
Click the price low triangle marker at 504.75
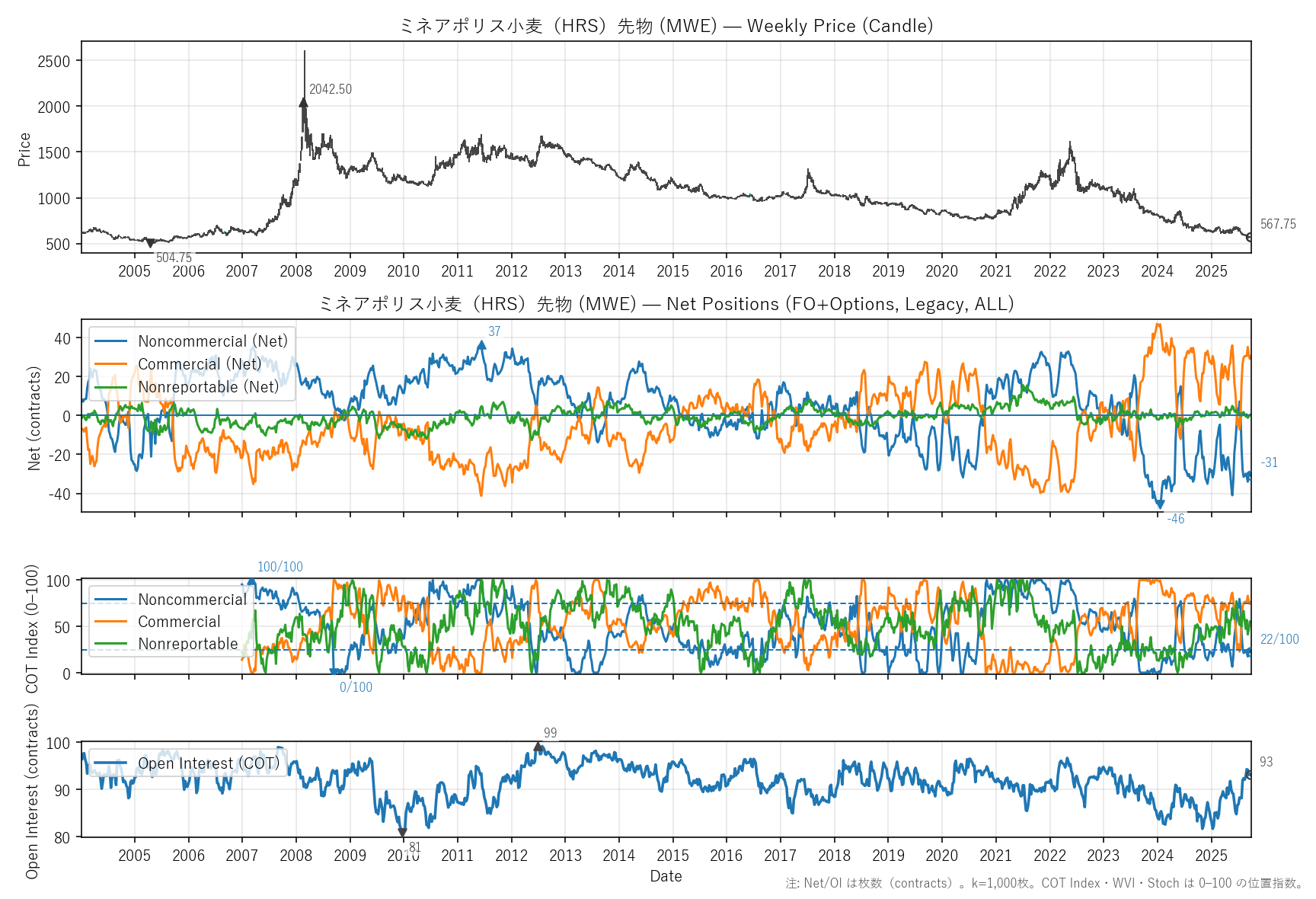pos(150,244)
